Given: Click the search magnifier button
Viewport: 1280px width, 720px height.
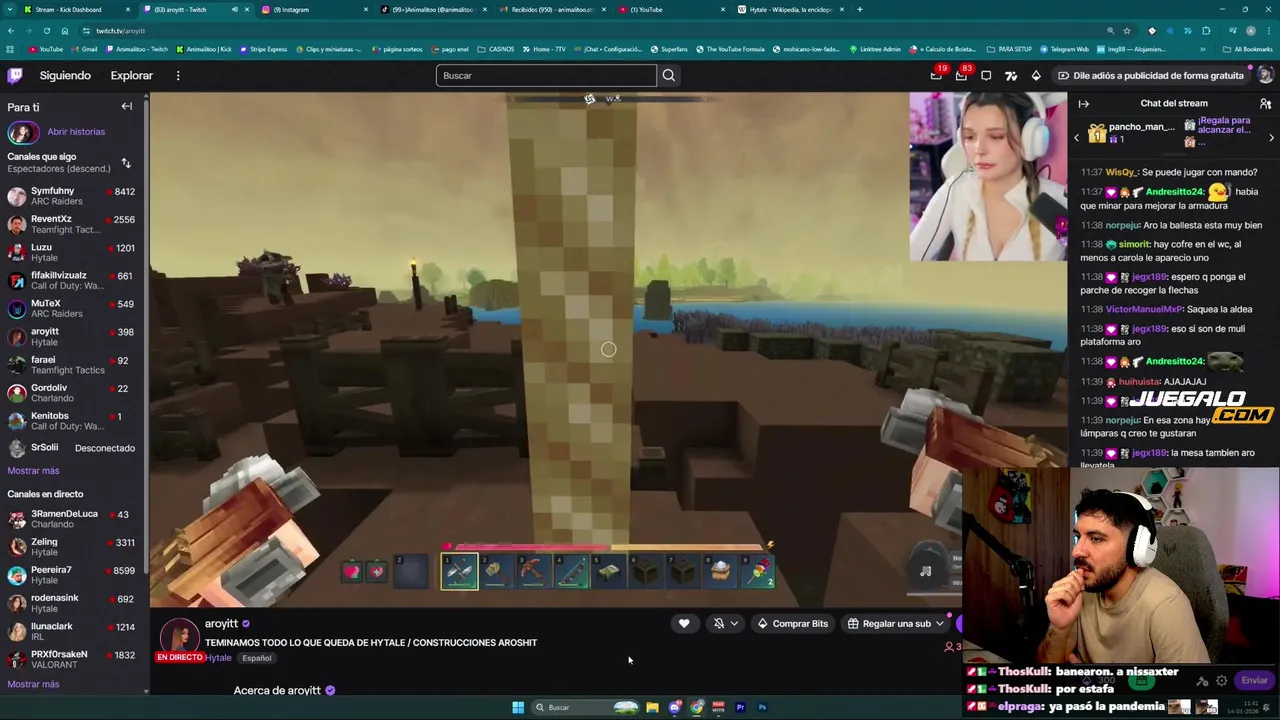Looking at the screenshot, I should [668, 75].
